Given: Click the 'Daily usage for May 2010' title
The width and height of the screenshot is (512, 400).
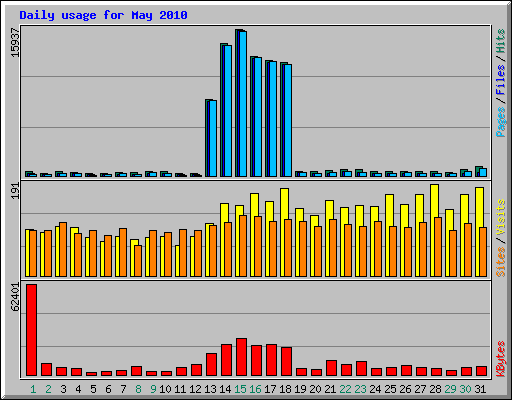Looking at the screenshot, I should [103, 15].
